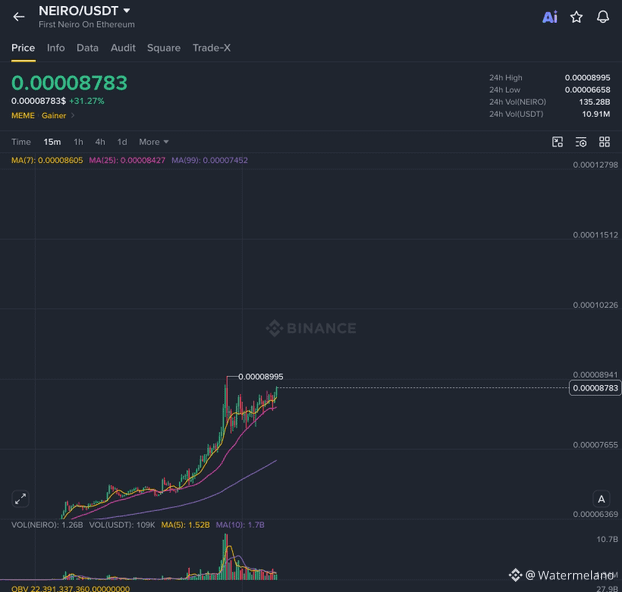
Task: Switch to the Data tab
Action: (x=87, y=48)
